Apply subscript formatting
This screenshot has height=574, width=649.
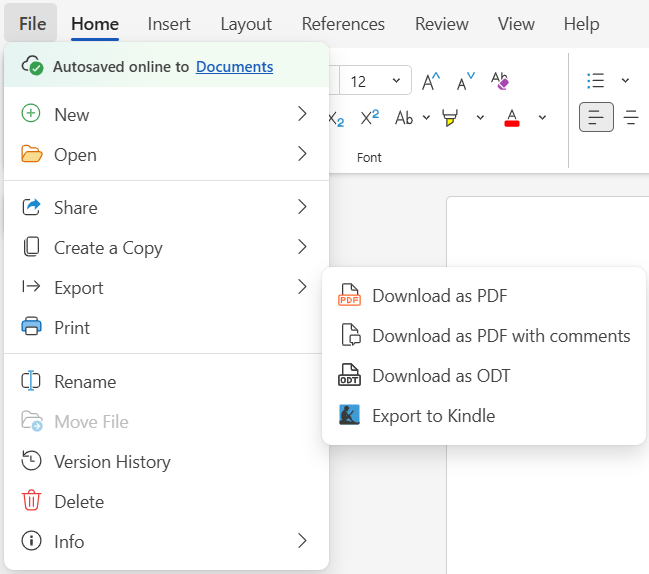coord(336,119)
